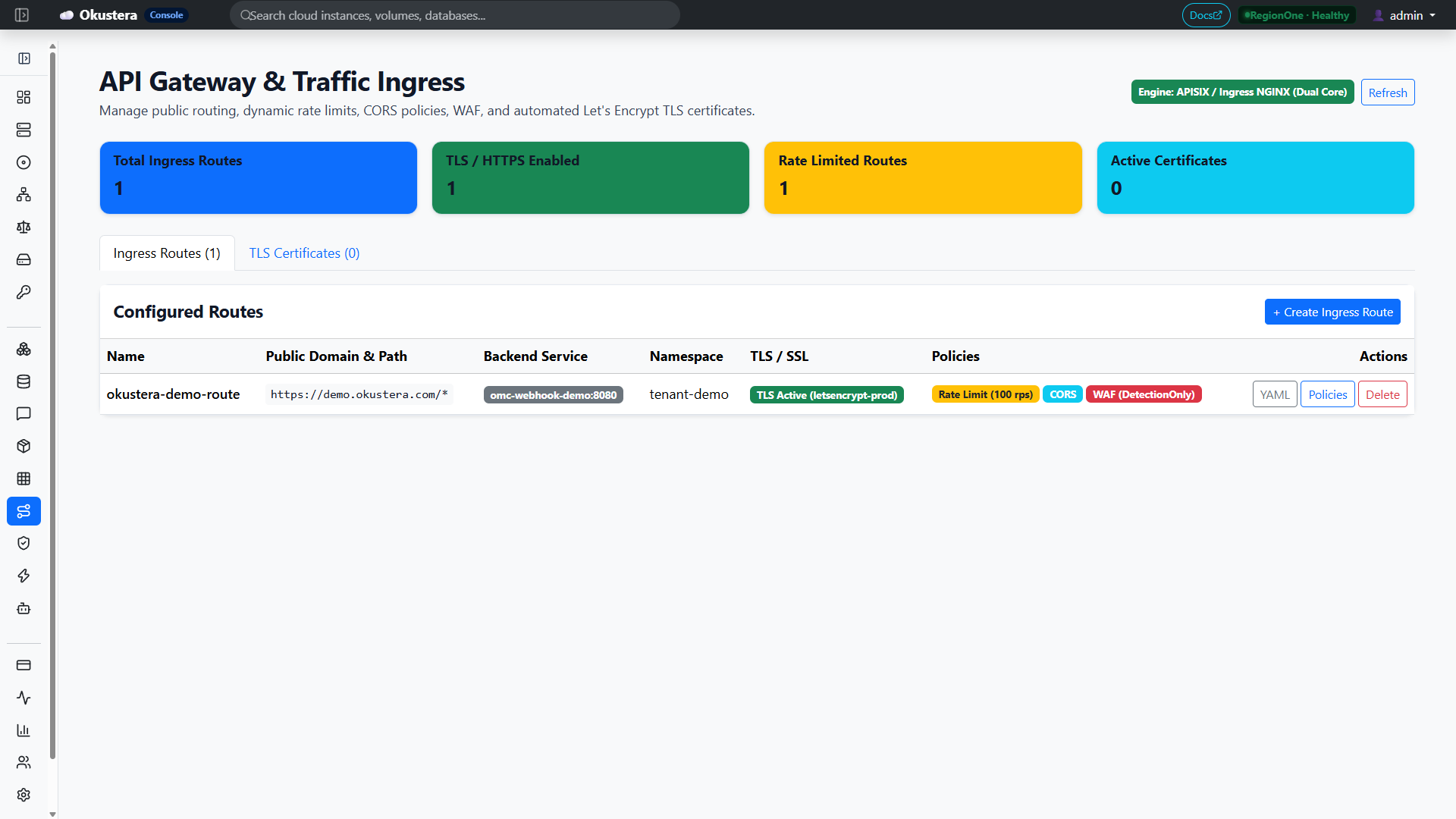Viewport: 1456px width, 819px height.
Task: Open the chat bubble messaging icon
Action: click(24, 414)
